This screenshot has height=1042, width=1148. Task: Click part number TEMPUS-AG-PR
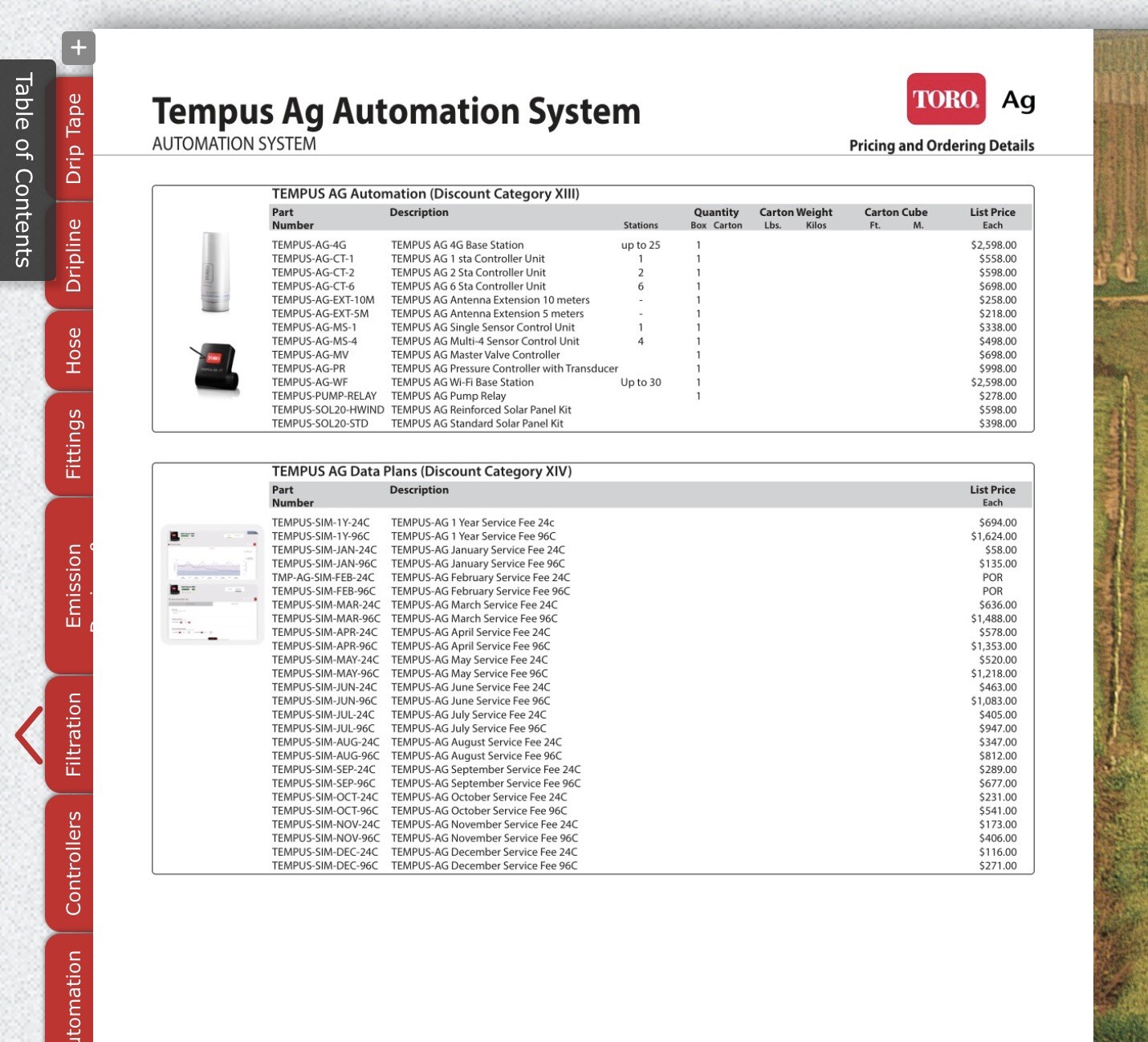(308, 368)
